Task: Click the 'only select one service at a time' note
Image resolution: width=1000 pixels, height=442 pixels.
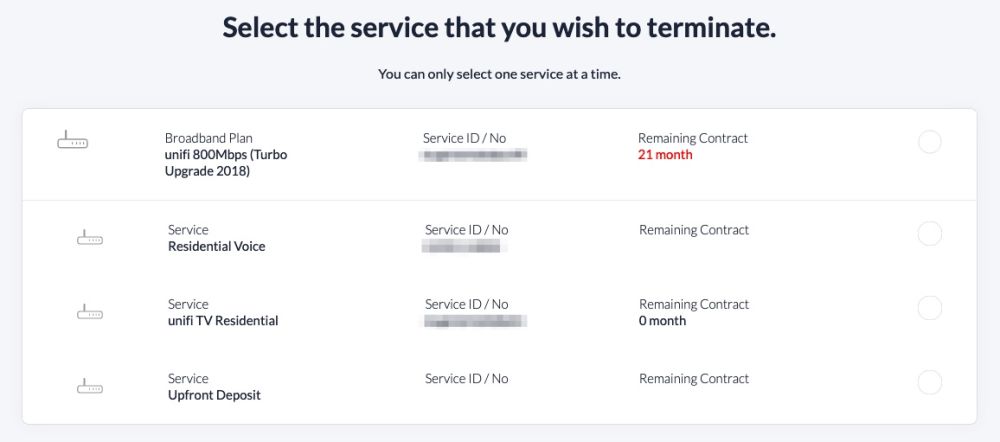Action: (499, 74)
